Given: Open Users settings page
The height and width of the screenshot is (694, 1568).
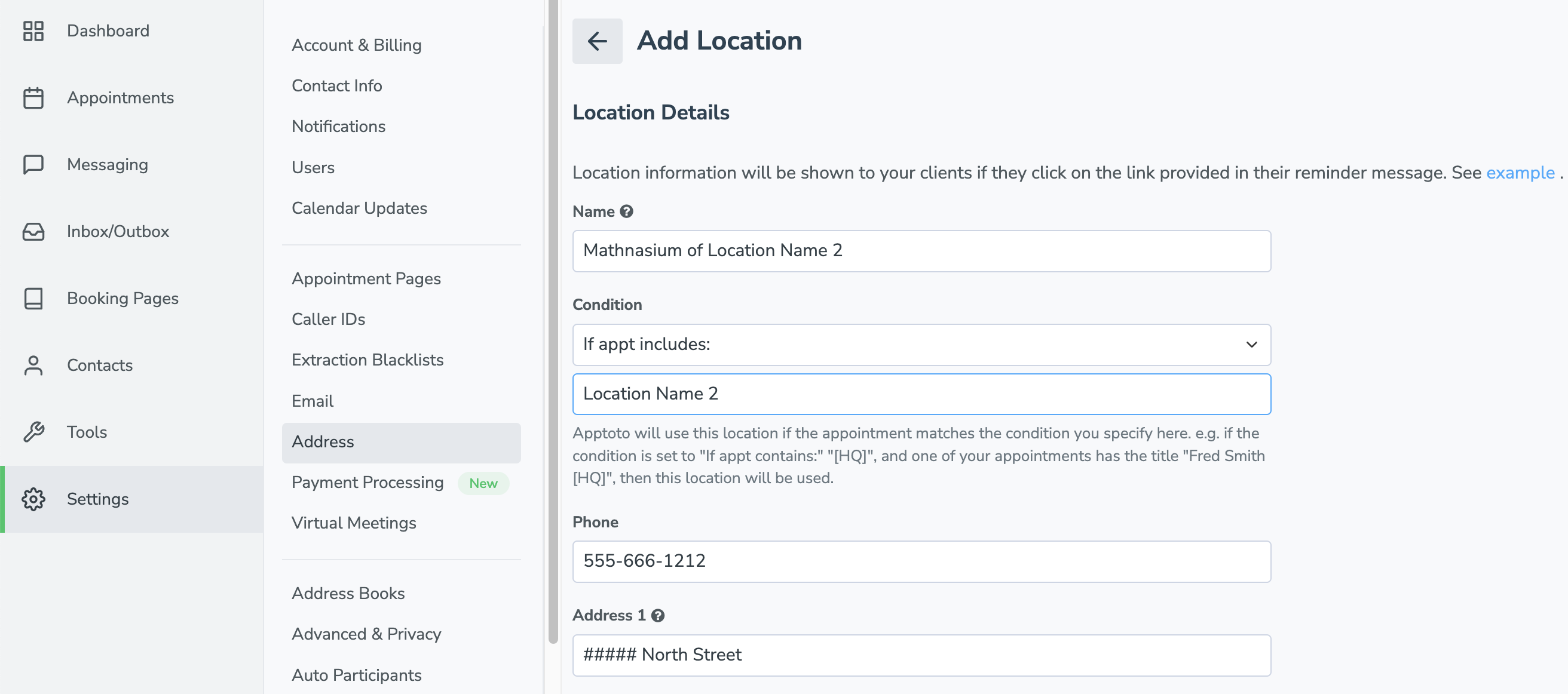Looking at the screenshot, I should click(313, 167).
